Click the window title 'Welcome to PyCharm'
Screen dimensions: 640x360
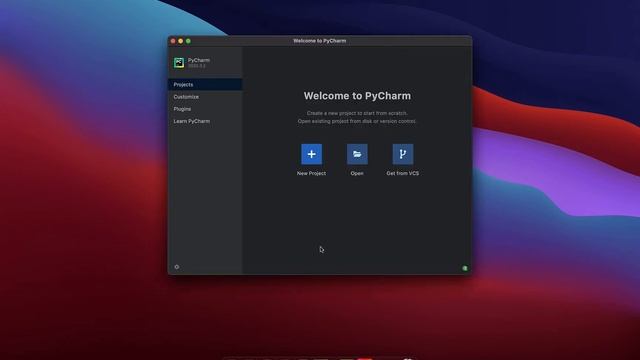click(320, 41)
